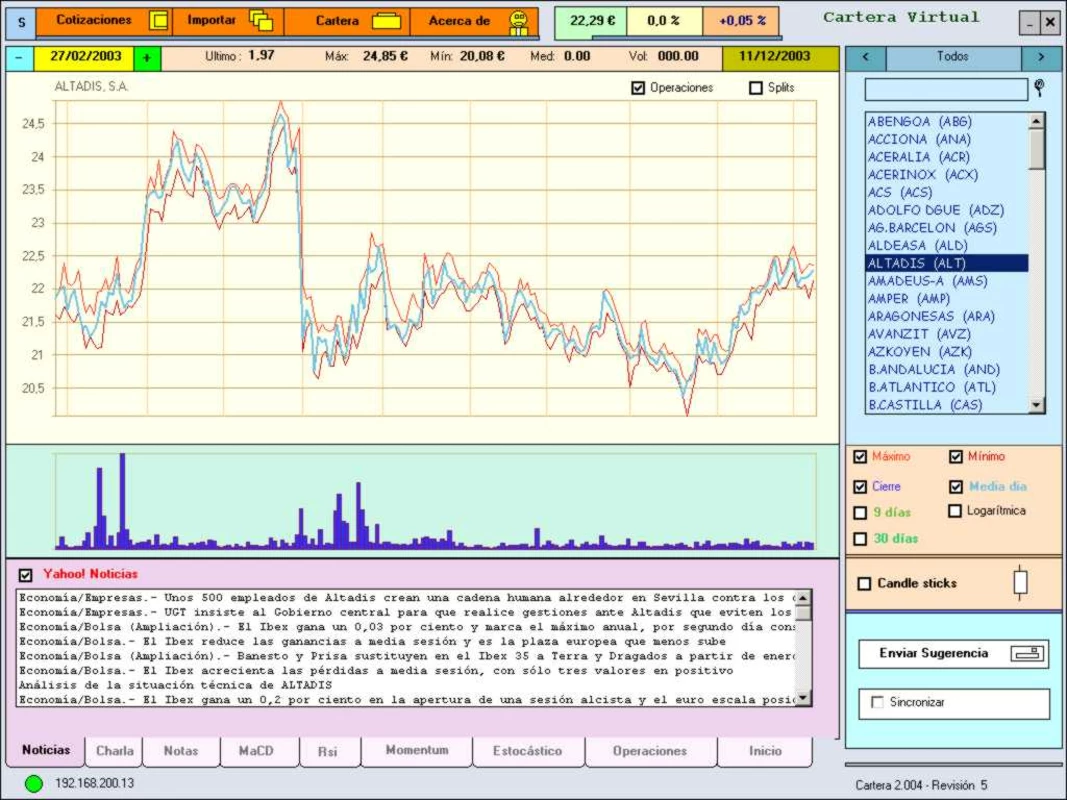Click the candlestick icon in Candle sticks panel
The width and height of the screenshot is (1067, 800).
click(x=1019, y=582)
